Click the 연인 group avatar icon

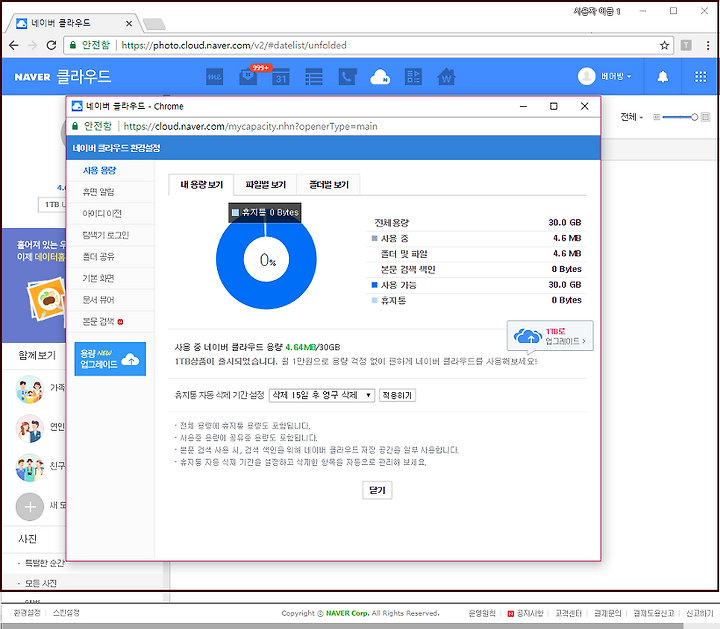pyautogui.click(x=29, y=428)
